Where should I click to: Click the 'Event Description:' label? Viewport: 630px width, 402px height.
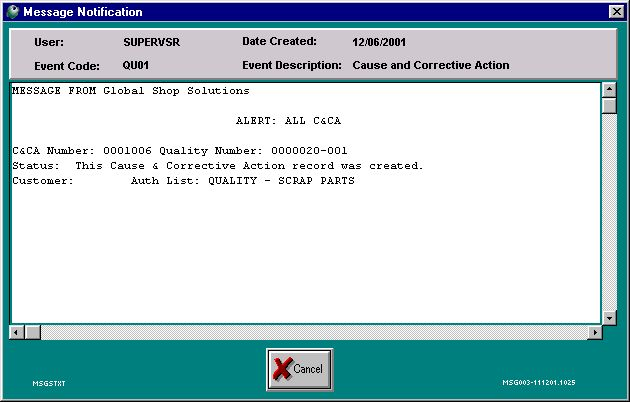point(292,65)
